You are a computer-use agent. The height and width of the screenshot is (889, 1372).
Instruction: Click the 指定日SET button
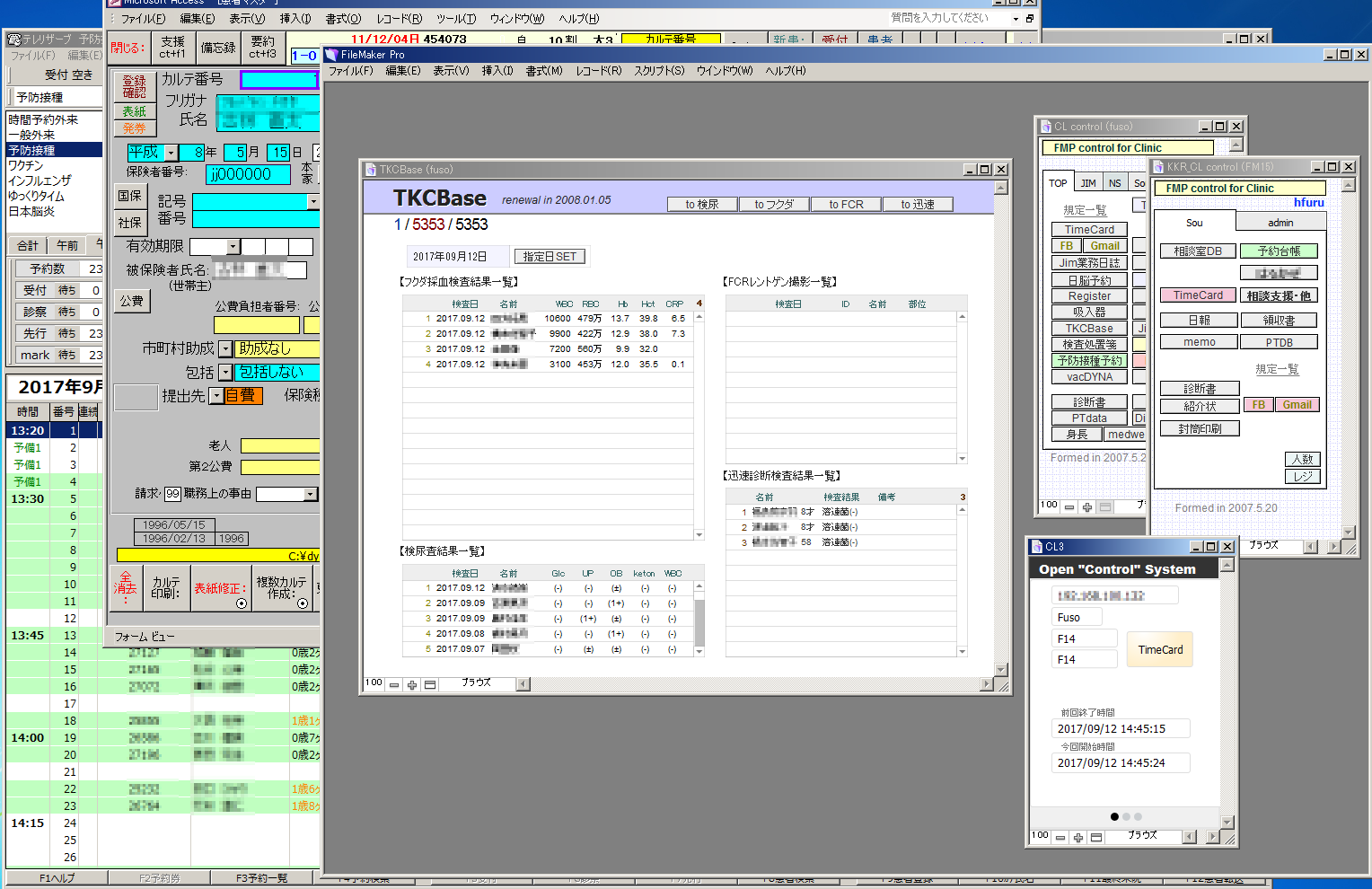550,257
